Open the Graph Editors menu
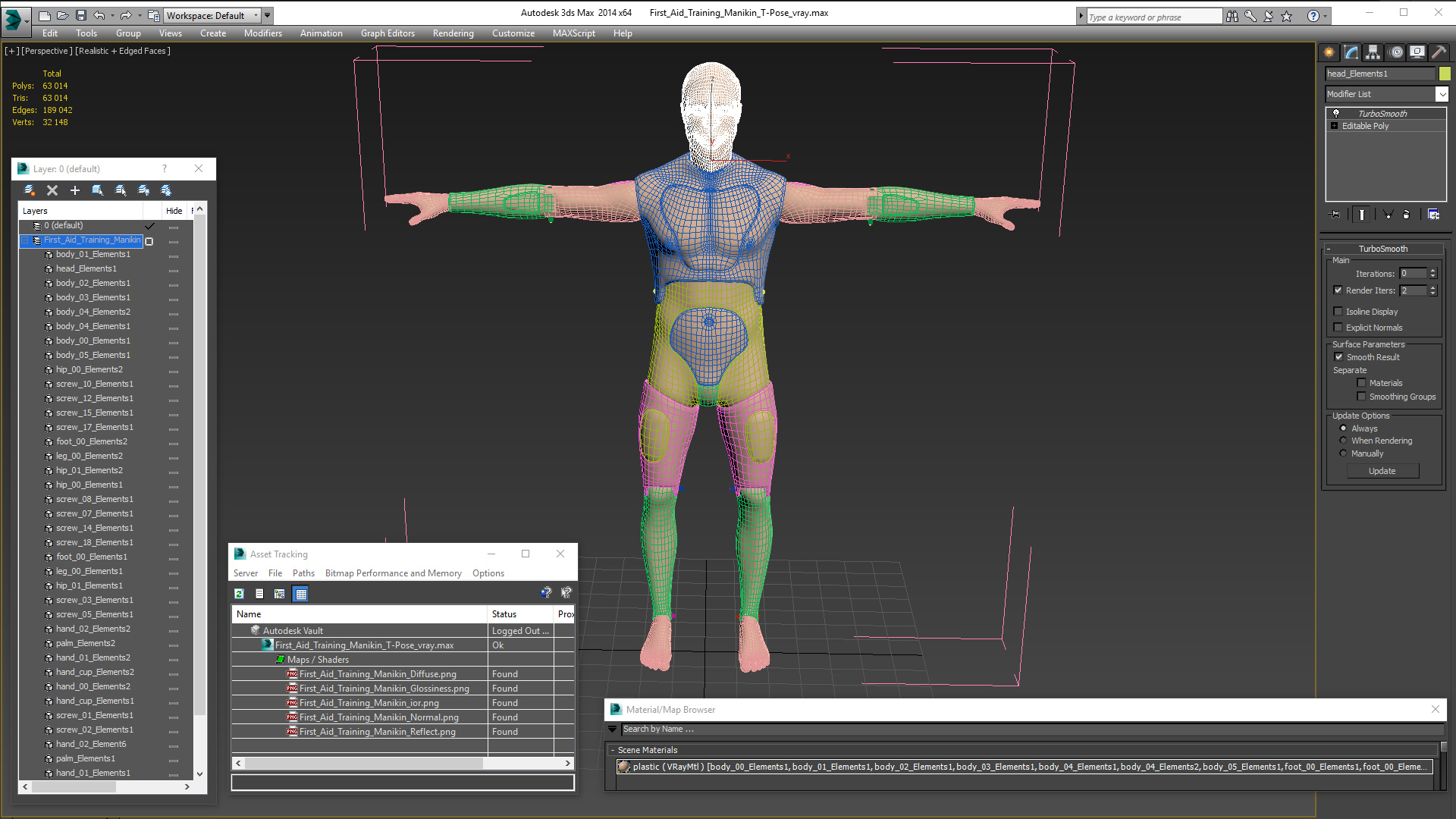The image size is (1456, 819). [388, 33]
